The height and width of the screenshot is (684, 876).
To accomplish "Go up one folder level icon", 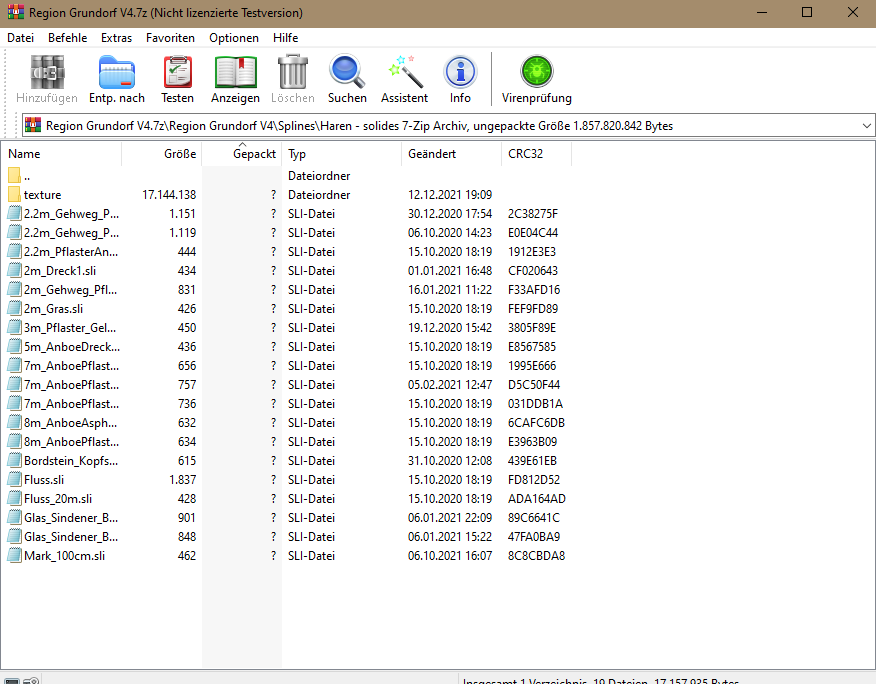I will pyautogui.click(x=33, y=126).
